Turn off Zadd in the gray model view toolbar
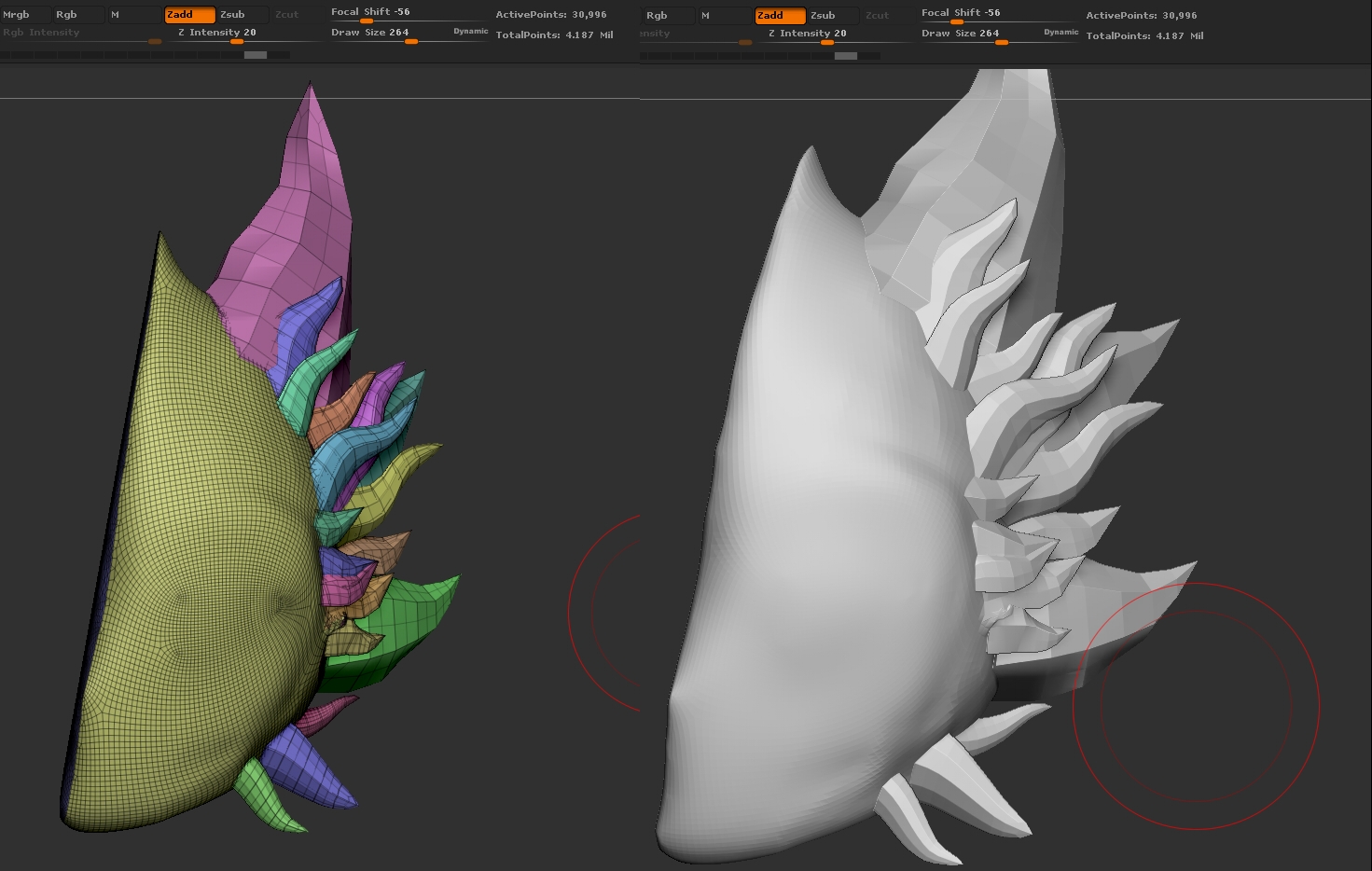The width and height of the screenshot is (1372, 871). pos(781,16)
